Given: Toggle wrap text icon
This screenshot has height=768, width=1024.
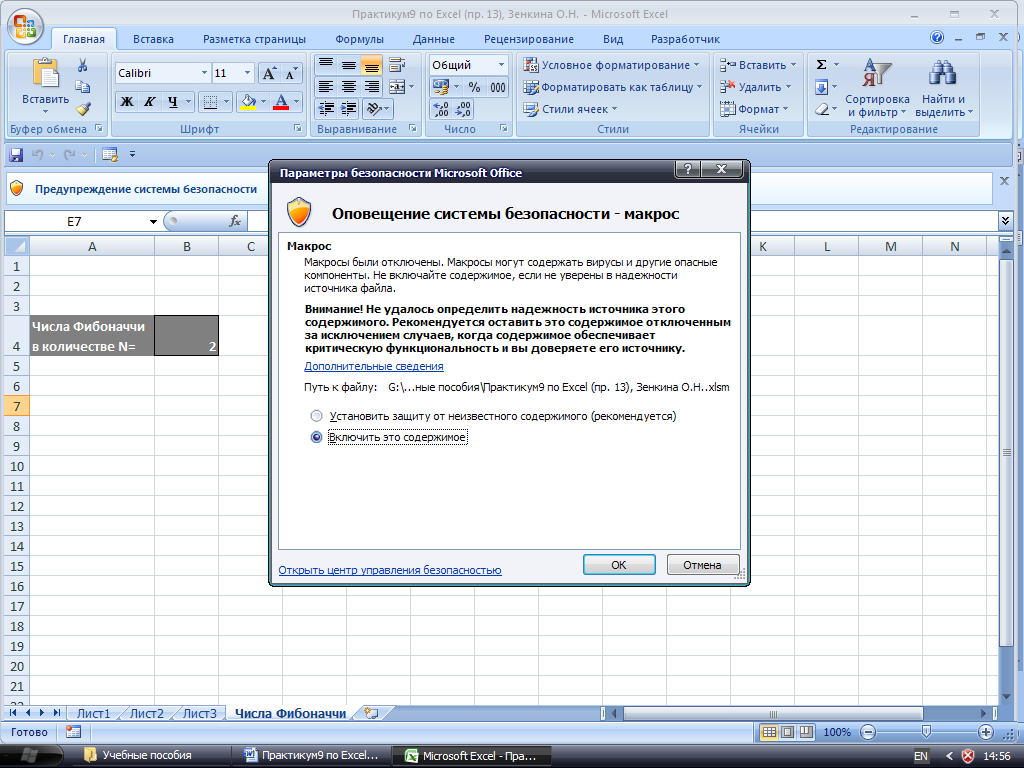Looking at the screenshot, I should click(396, 65).
